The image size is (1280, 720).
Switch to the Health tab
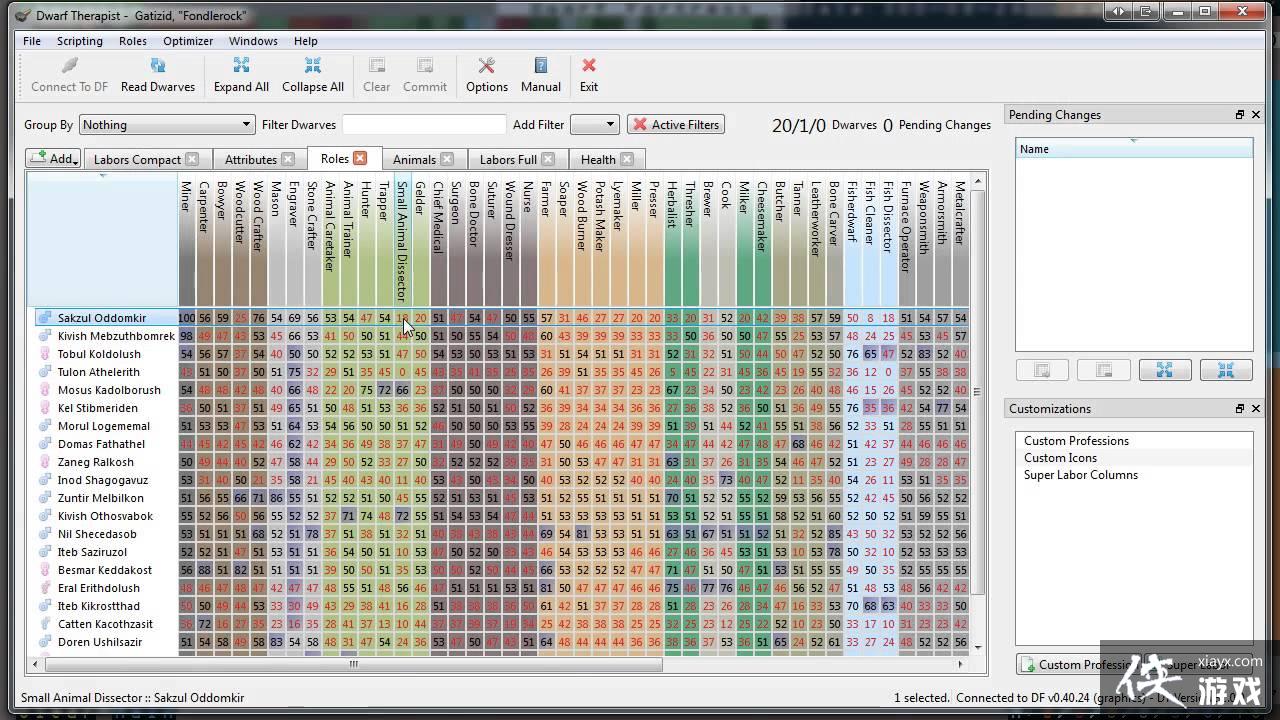point(598,159)
